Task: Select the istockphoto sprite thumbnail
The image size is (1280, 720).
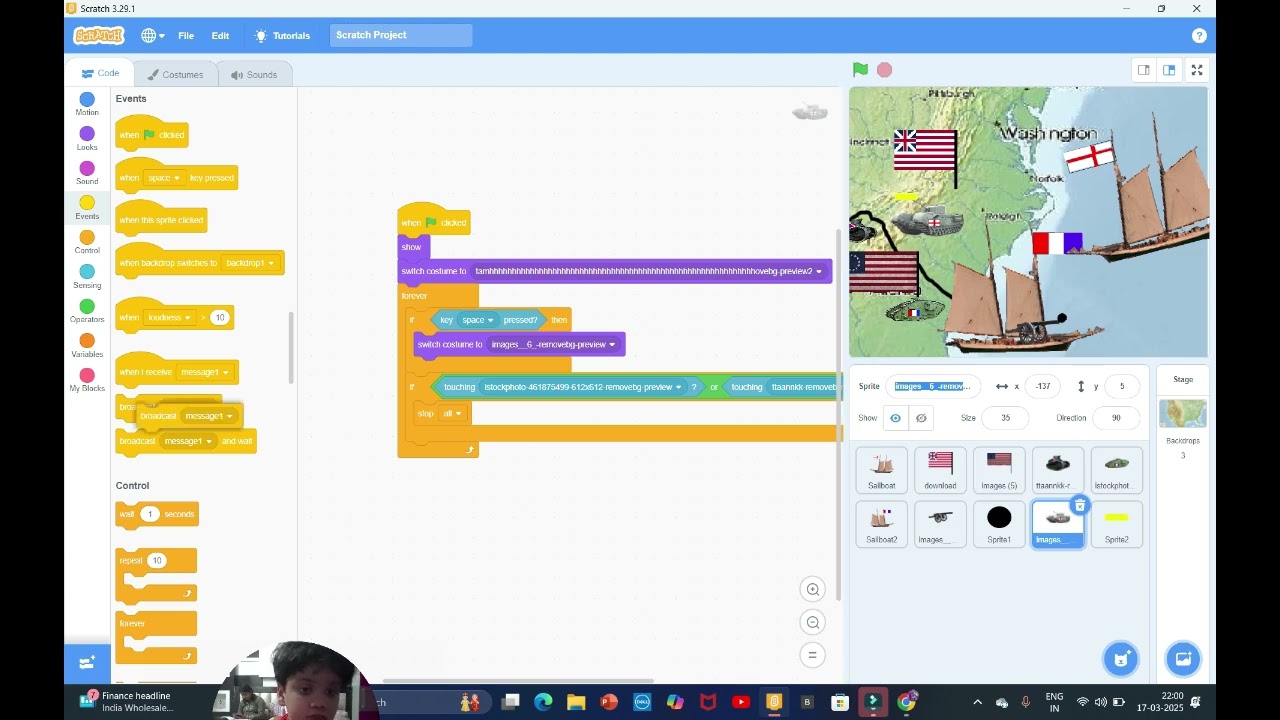Action: tap(1117, 470)
